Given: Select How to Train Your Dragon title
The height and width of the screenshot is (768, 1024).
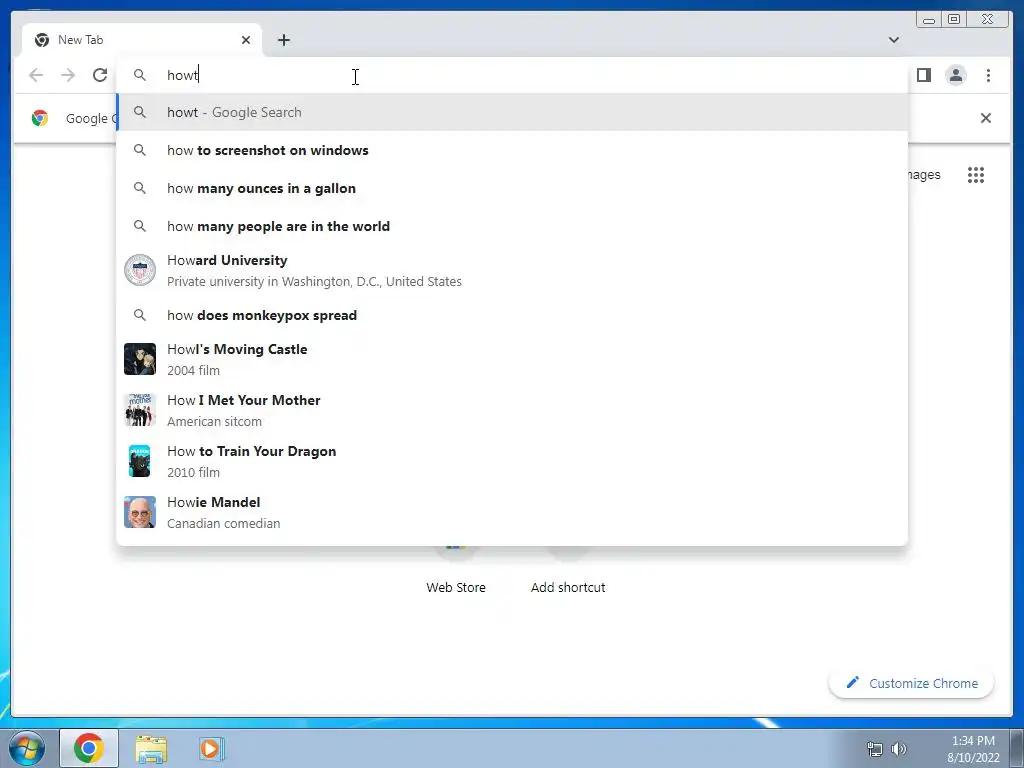Looking at the screenshot, I should coord(251,451).
